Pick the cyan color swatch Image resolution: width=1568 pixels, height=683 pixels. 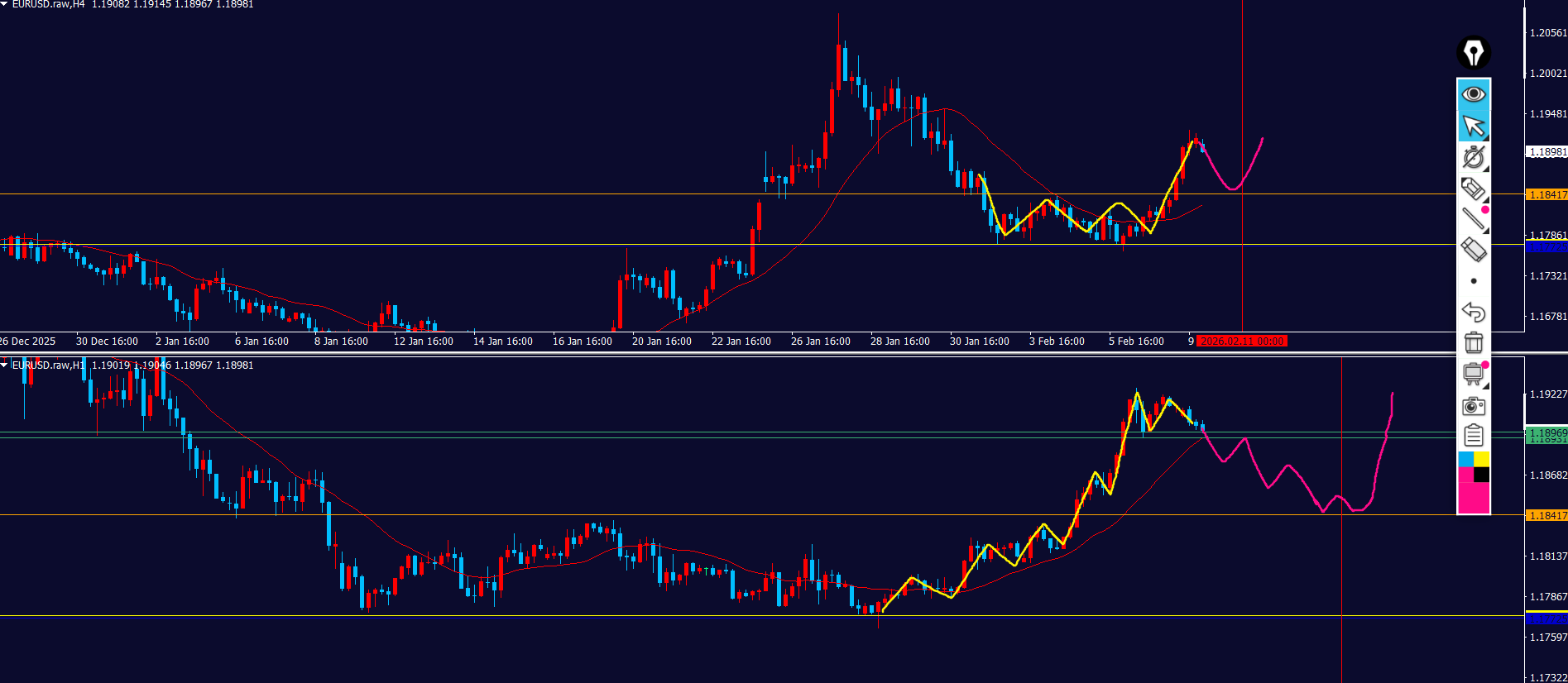[x=1465, y=459]
